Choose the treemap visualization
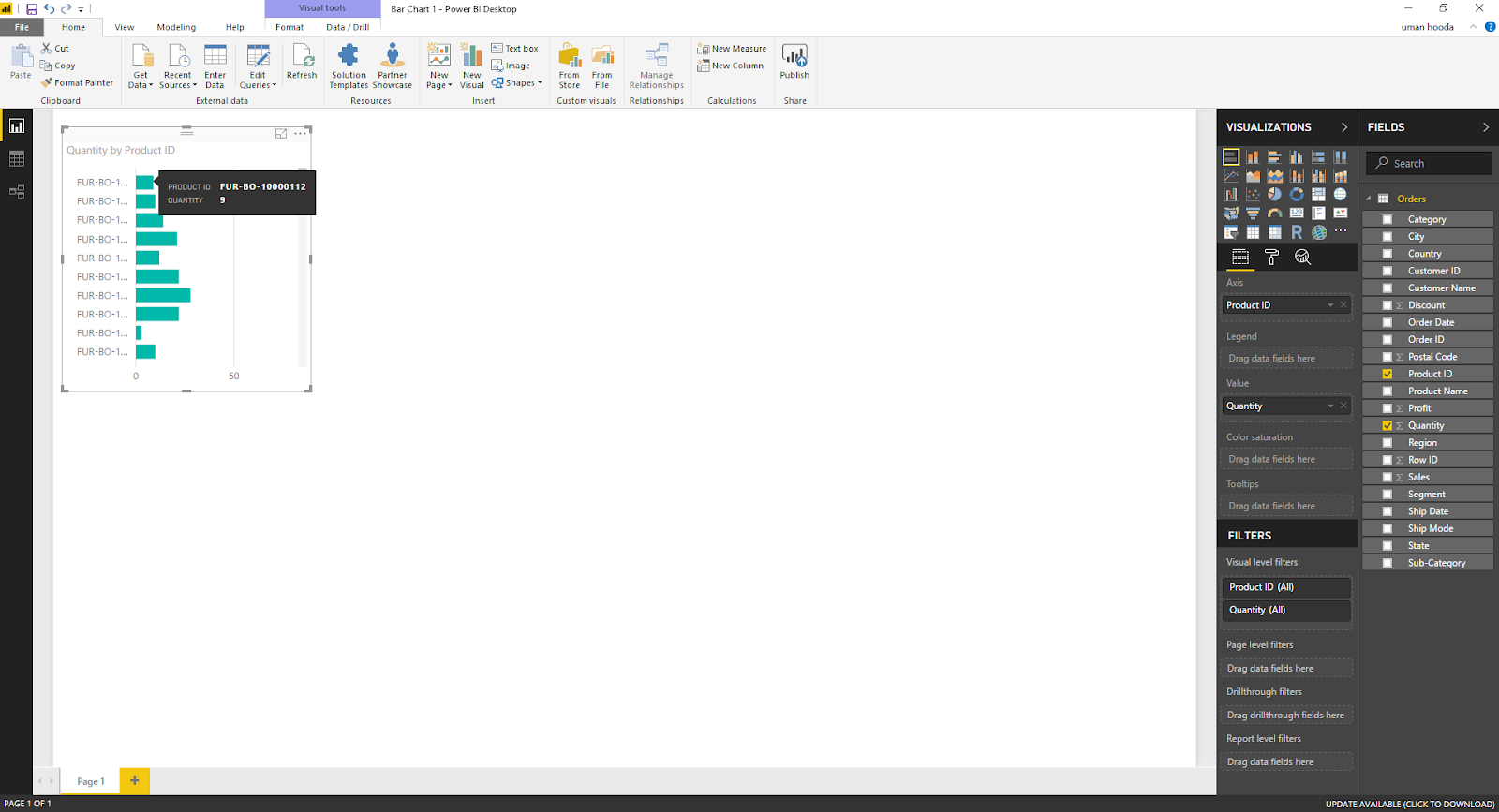 coord(1318,195)
